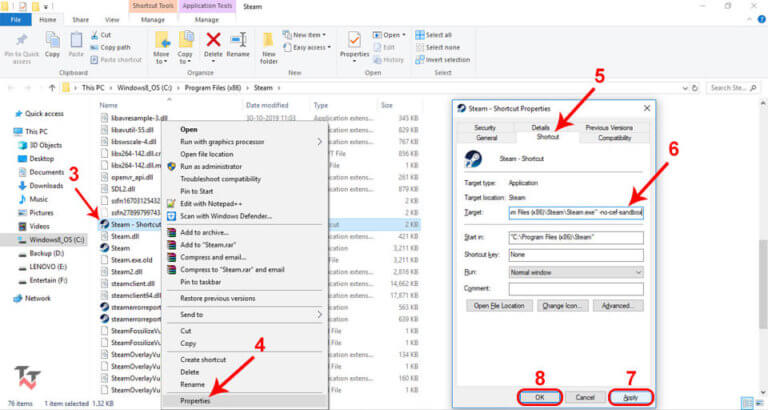
Task: Click Select all in ribbon
Action: pos(433,35)
